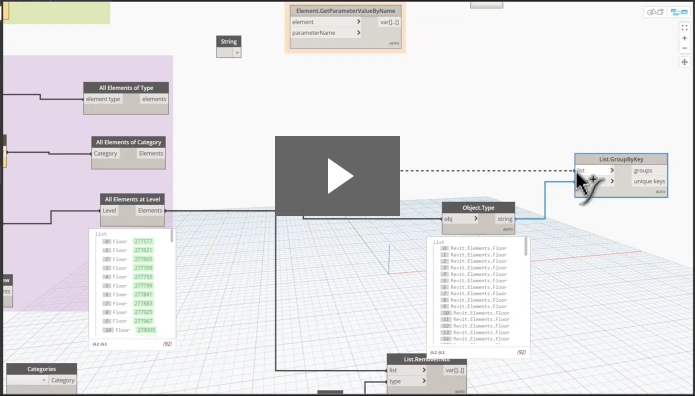695x396 pixels.
Task: Click Floor element ID 277925
Action: (x=144, y=313)
